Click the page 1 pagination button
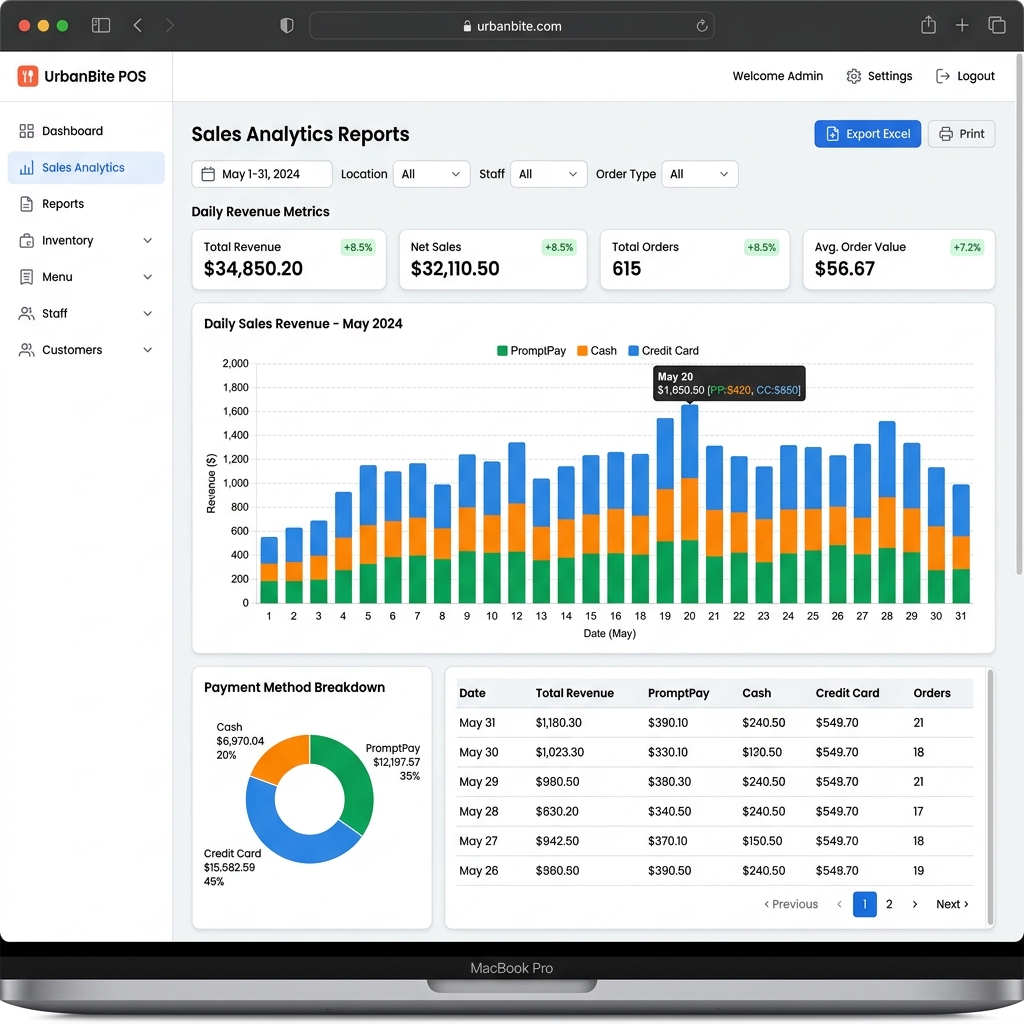 tap(865, 904)
